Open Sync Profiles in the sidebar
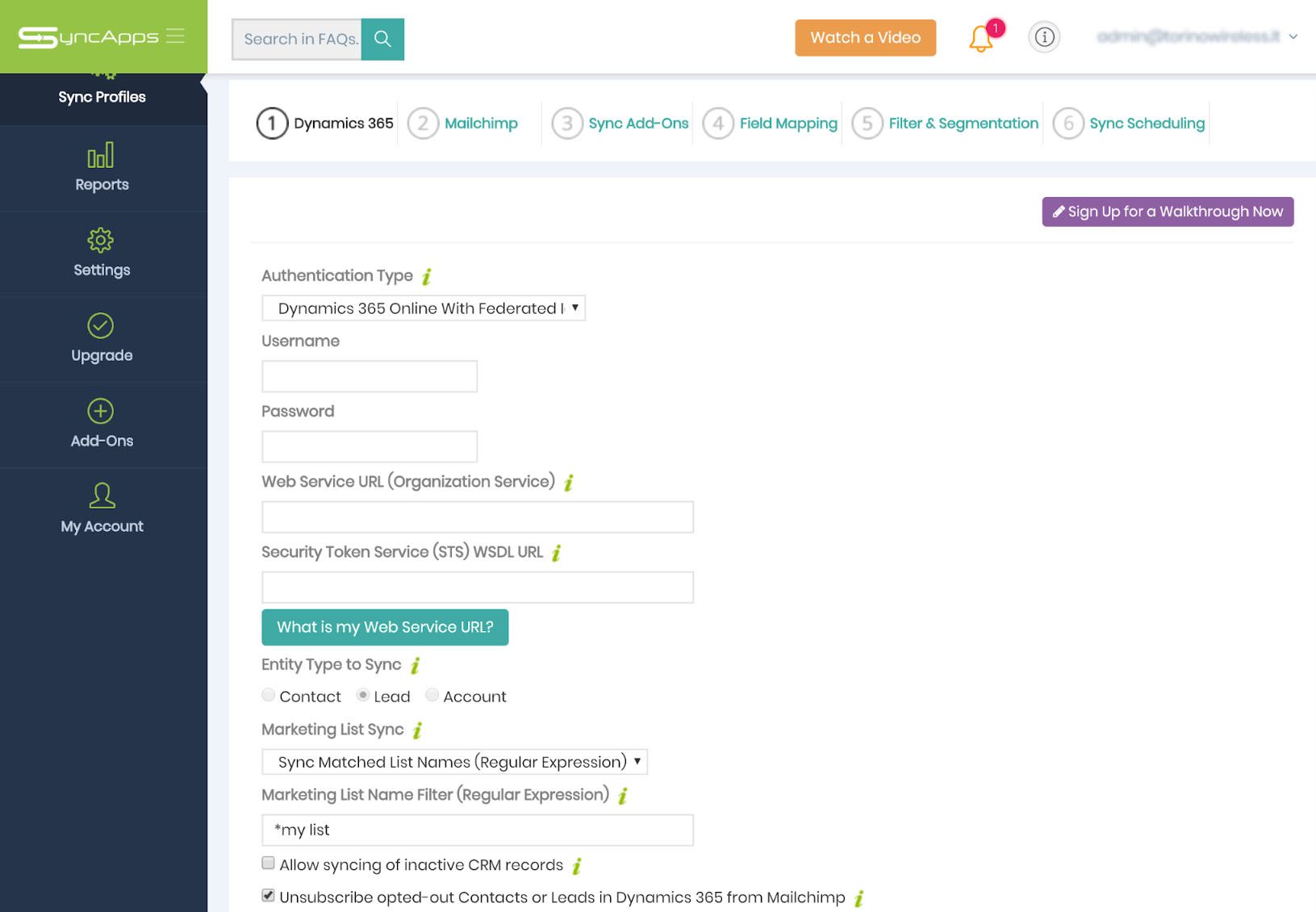The image size is (1316, 912). click(x=102, y=97)
